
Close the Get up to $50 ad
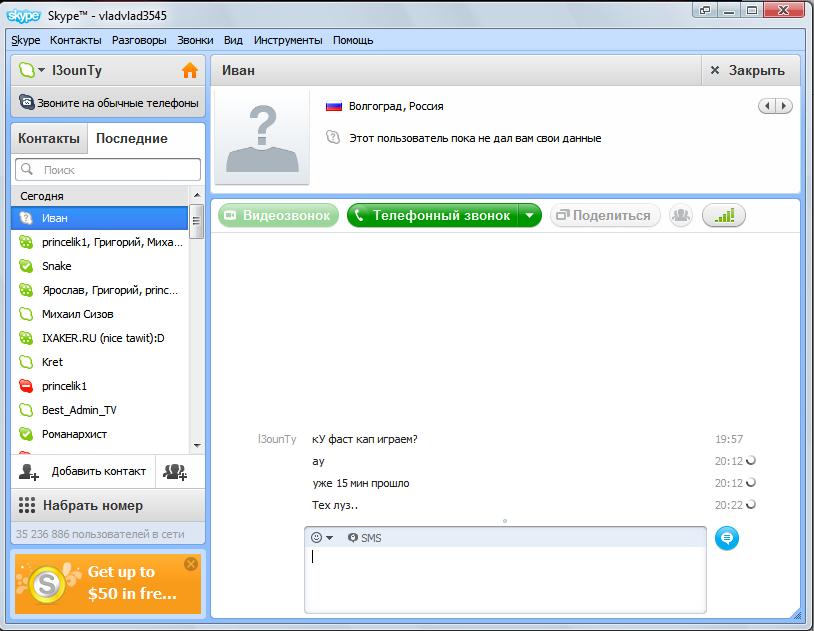(x=191, y=563)
